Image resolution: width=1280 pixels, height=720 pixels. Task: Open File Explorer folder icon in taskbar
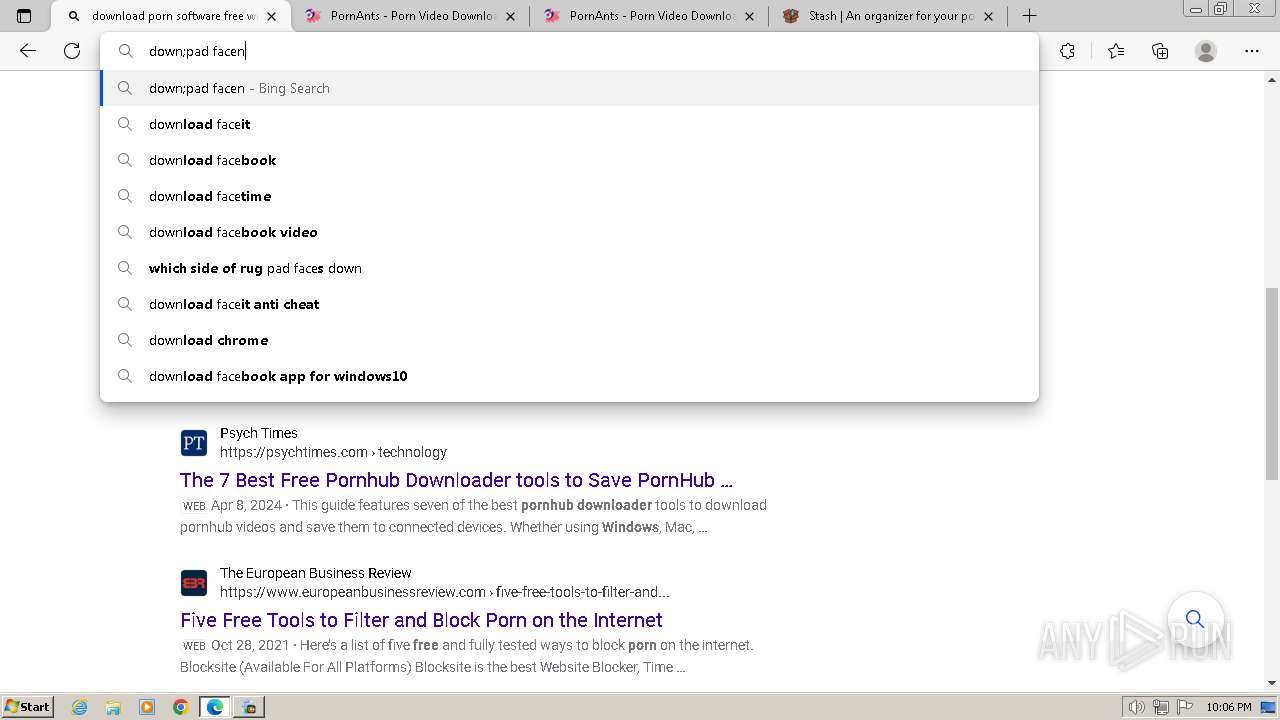pyautogui.click(x=113, y=707)
